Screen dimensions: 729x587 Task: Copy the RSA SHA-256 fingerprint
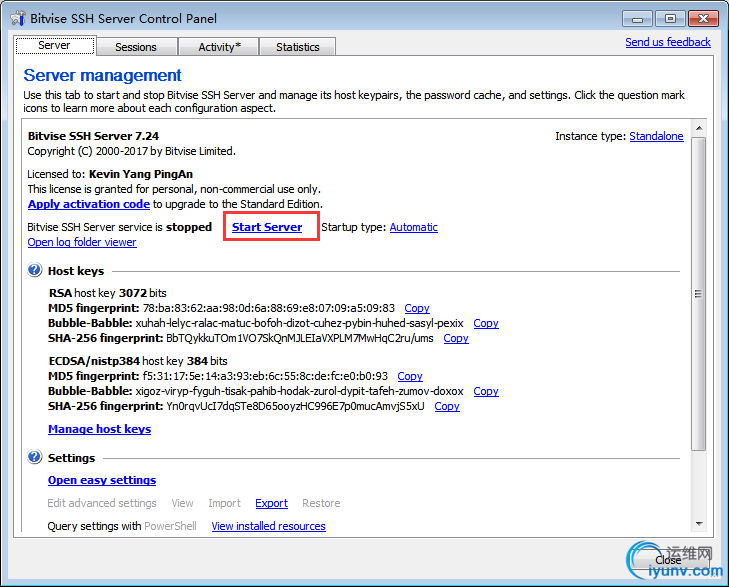[x=456, y=338]
